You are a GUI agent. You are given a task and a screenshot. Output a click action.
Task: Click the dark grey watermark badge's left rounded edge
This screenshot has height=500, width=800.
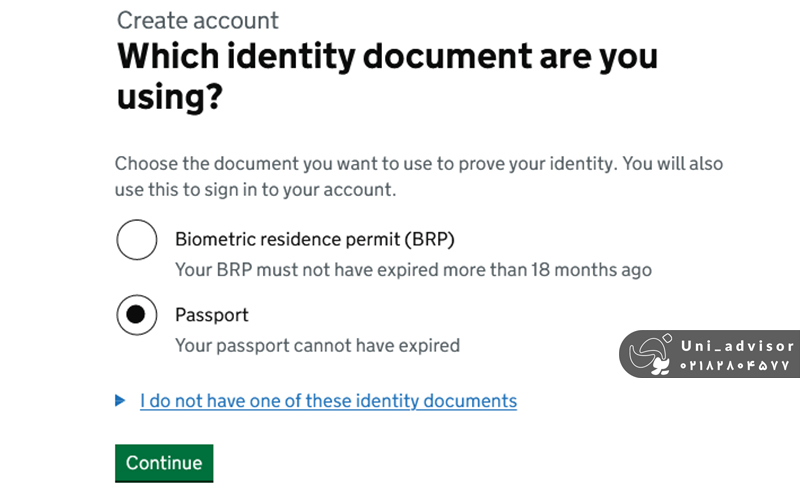click(626, 354)
